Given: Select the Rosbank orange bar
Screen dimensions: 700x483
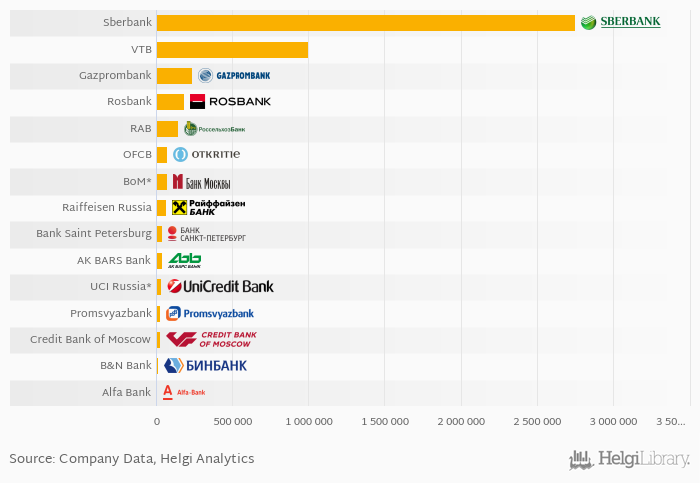Looking at the screenshot, I should point(170,102).
